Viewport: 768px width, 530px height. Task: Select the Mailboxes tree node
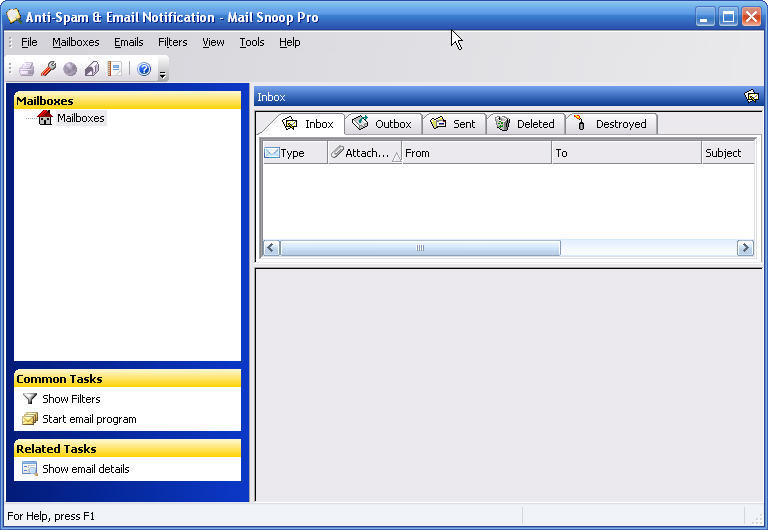pos(80,118)
